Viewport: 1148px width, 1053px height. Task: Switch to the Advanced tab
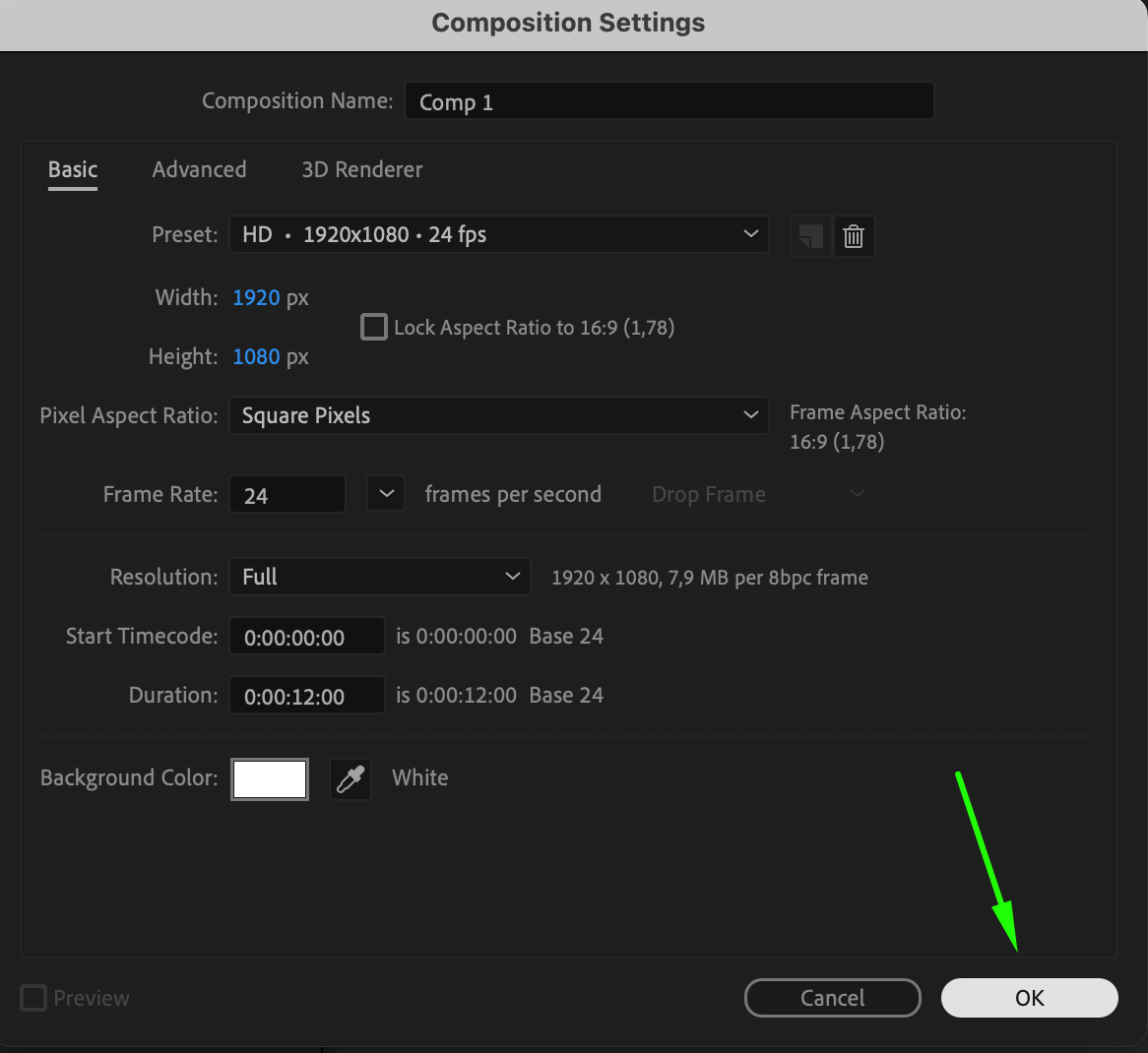(x=199, y=169)
